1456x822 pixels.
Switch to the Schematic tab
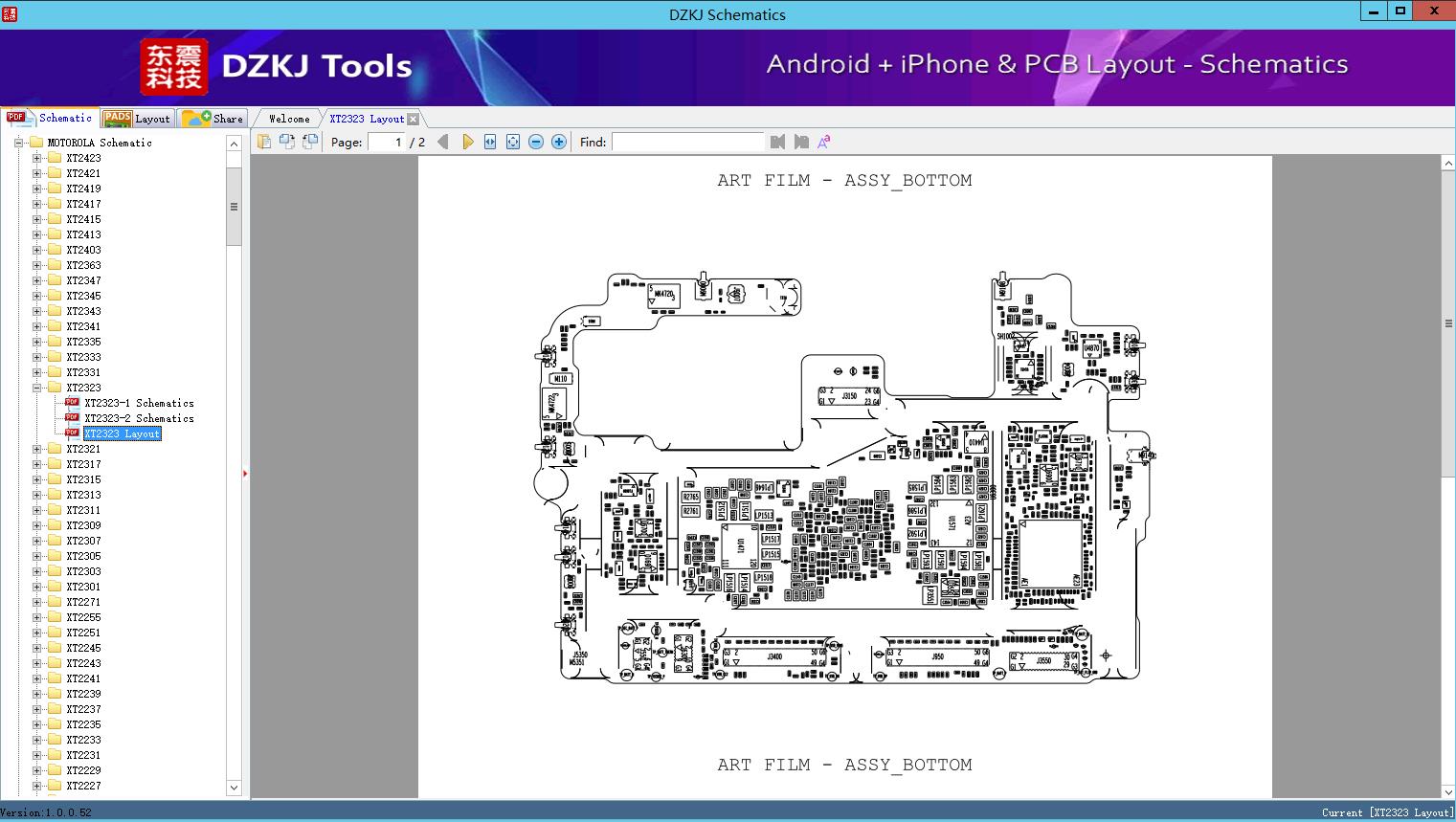tap(50, 118)
